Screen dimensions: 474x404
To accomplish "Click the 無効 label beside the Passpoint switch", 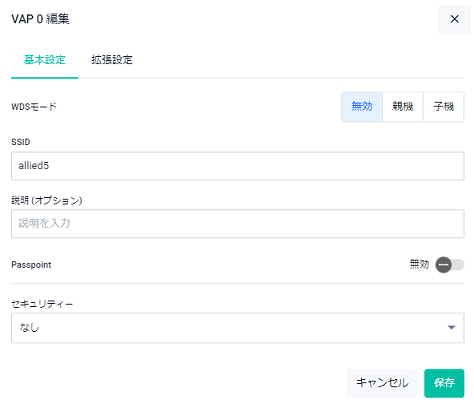I will click(x=419, y=265).
